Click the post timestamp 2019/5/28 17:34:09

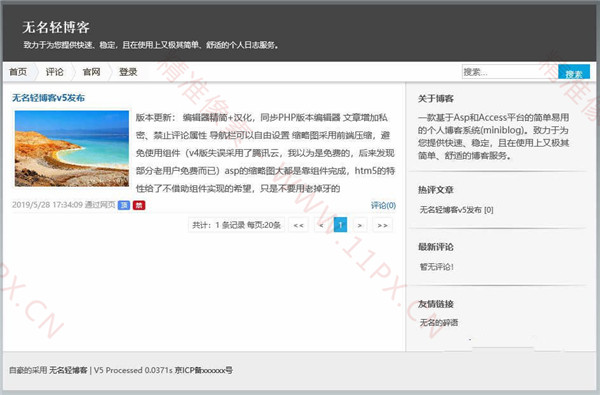click(47, 205)
